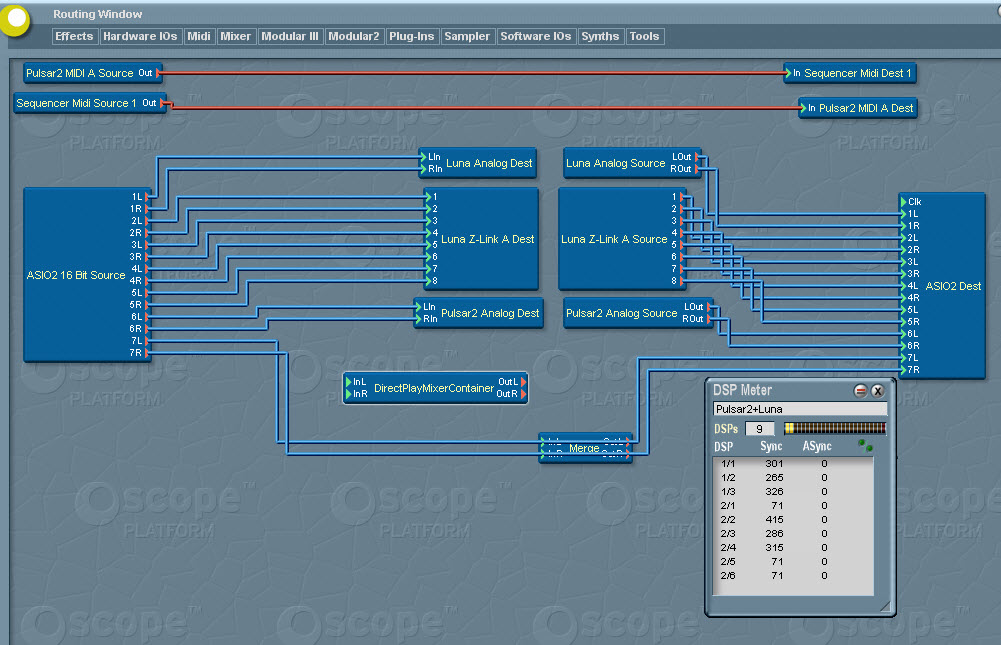The image size is (1001, 645).
Task: Minimize the DSP Meter panel
Action: tap(860, 391)
